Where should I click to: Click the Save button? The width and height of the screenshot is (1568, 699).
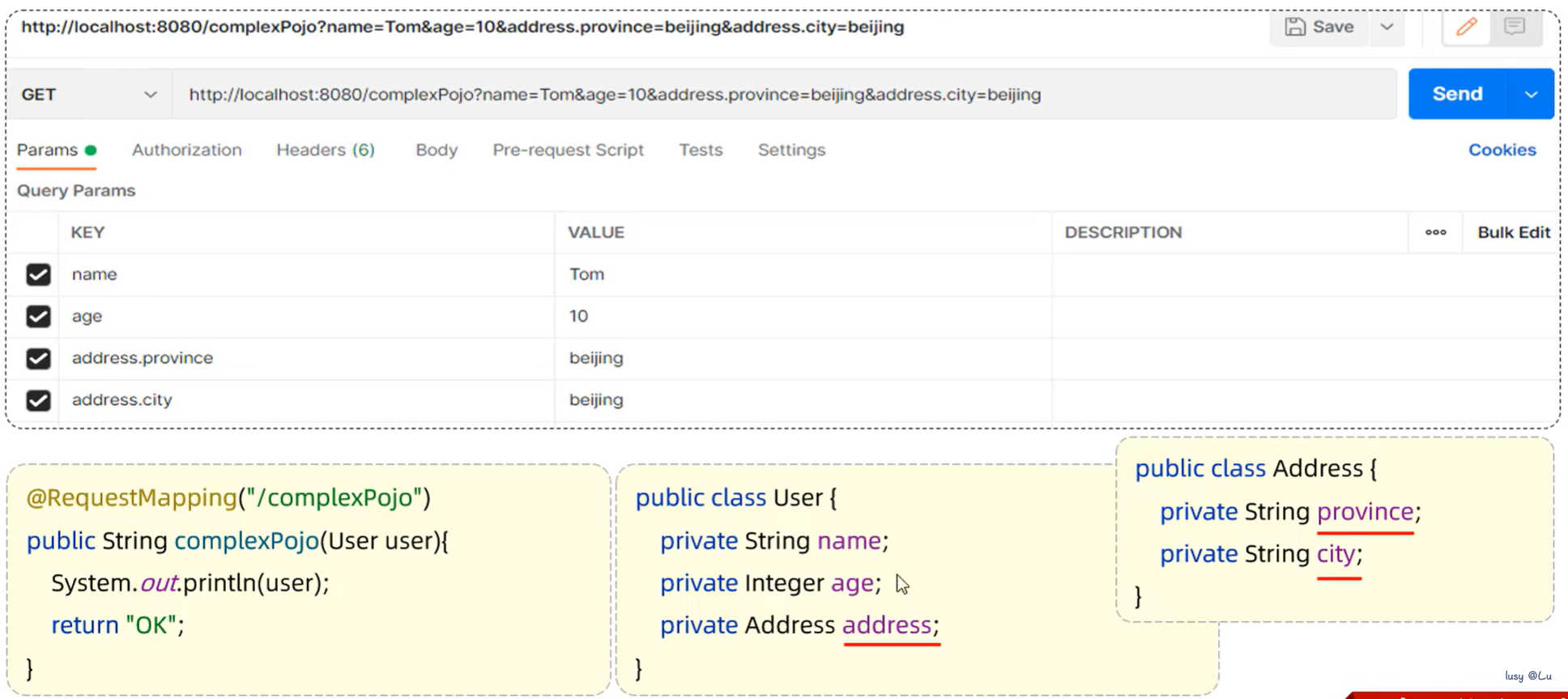pos(1319,27)
